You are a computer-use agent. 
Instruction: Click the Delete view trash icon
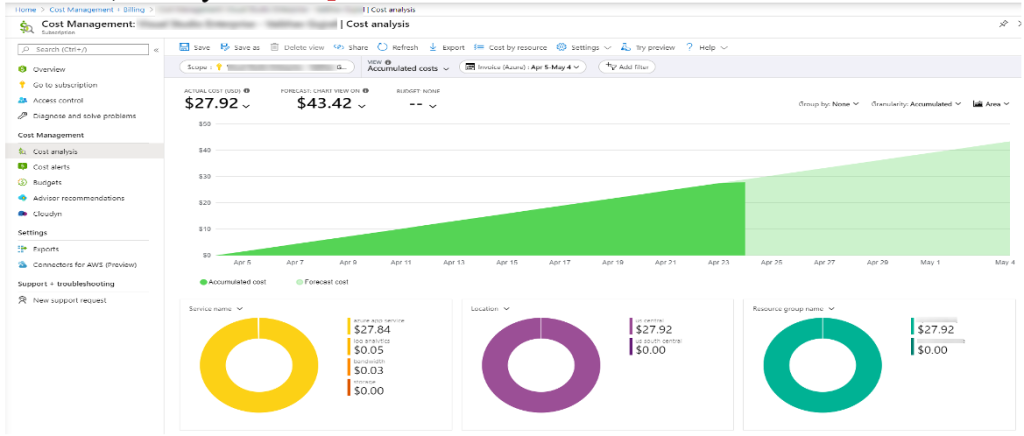click(275, 48)
